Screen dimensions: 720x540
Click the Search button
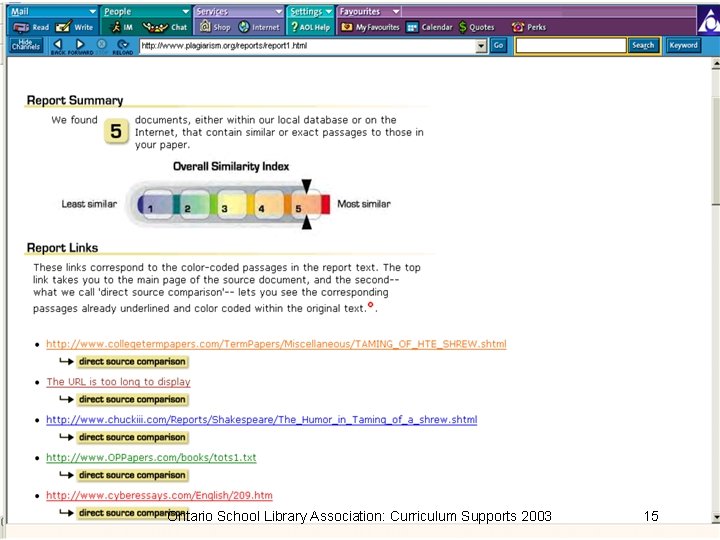(x=643, y=45)
